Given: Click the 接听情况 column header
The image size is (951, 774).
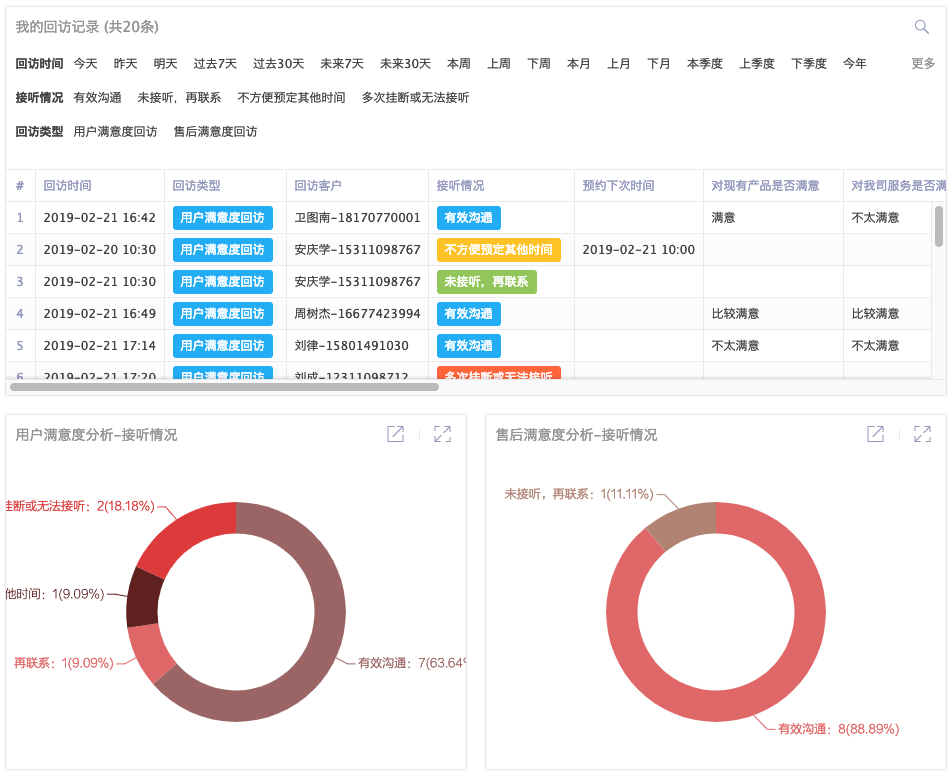Looking at the screenshot, I should coord(460,185).
